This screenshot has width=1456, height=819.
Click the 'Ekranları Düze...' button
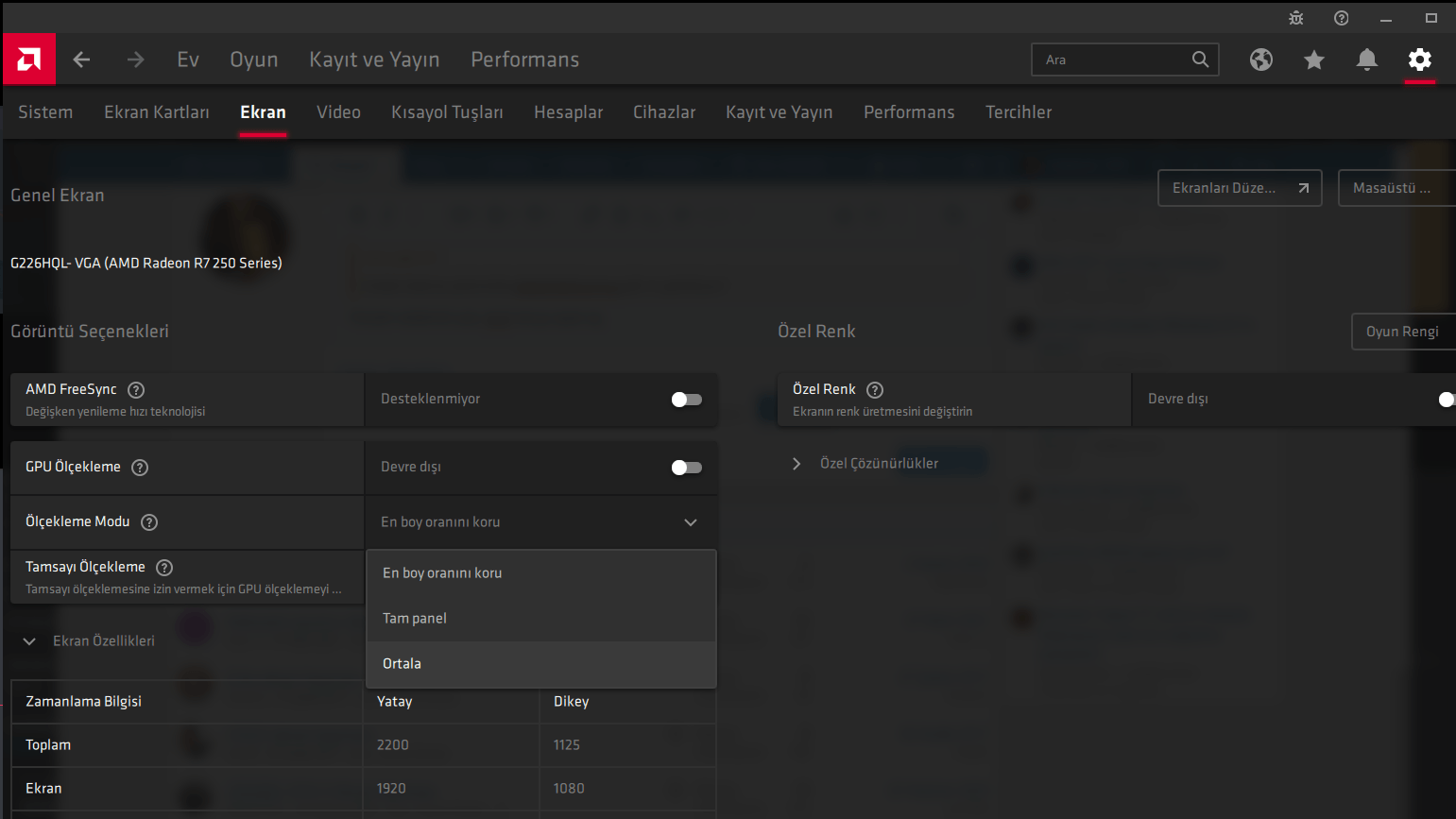tap(1240, 188)
